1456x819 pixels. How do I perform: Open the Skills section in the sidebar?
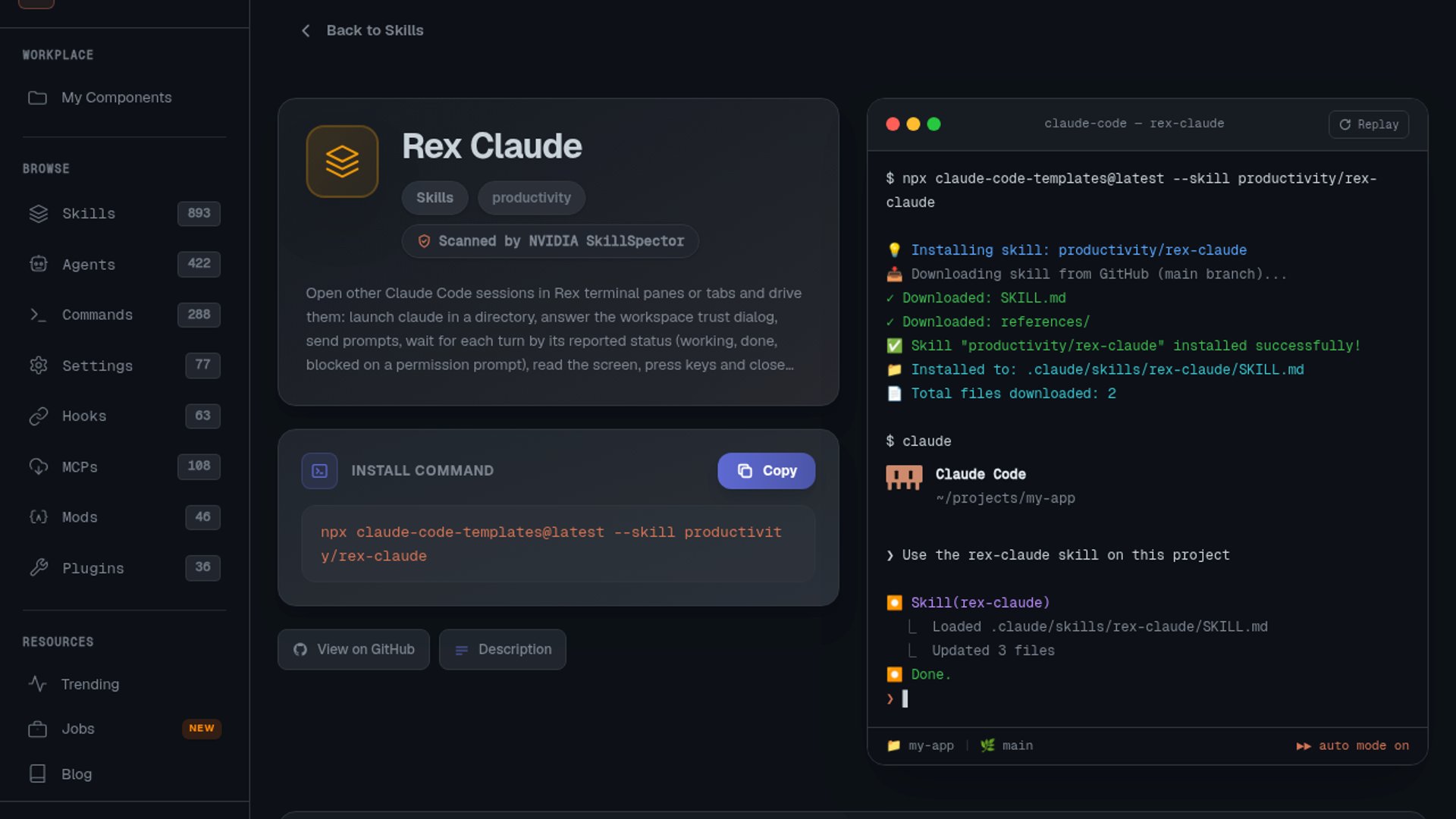click(x=124, y=214)
